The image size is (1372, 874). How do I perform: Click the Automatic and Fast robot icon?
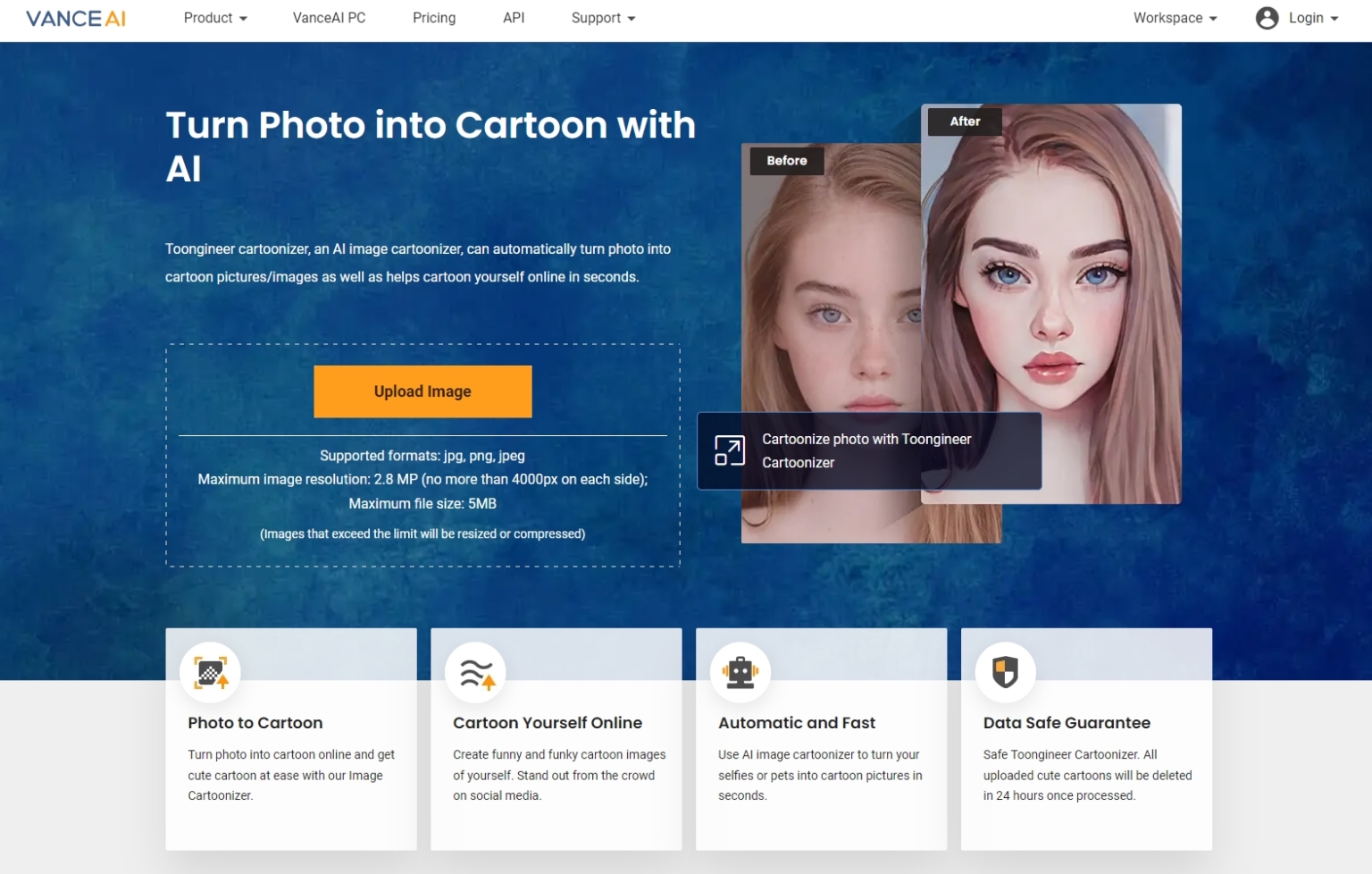coord(740,672)
